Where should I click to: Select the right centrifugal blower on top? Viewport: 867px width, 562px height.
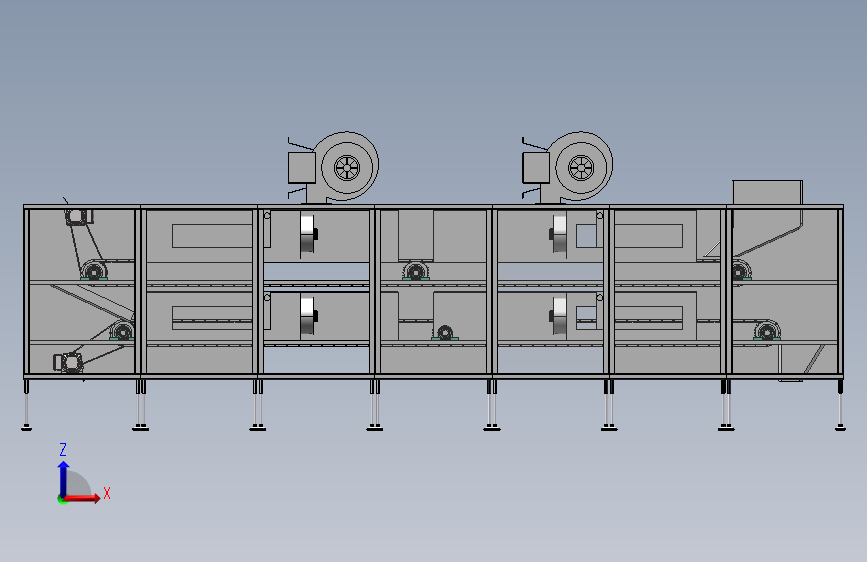click(567, 168)
